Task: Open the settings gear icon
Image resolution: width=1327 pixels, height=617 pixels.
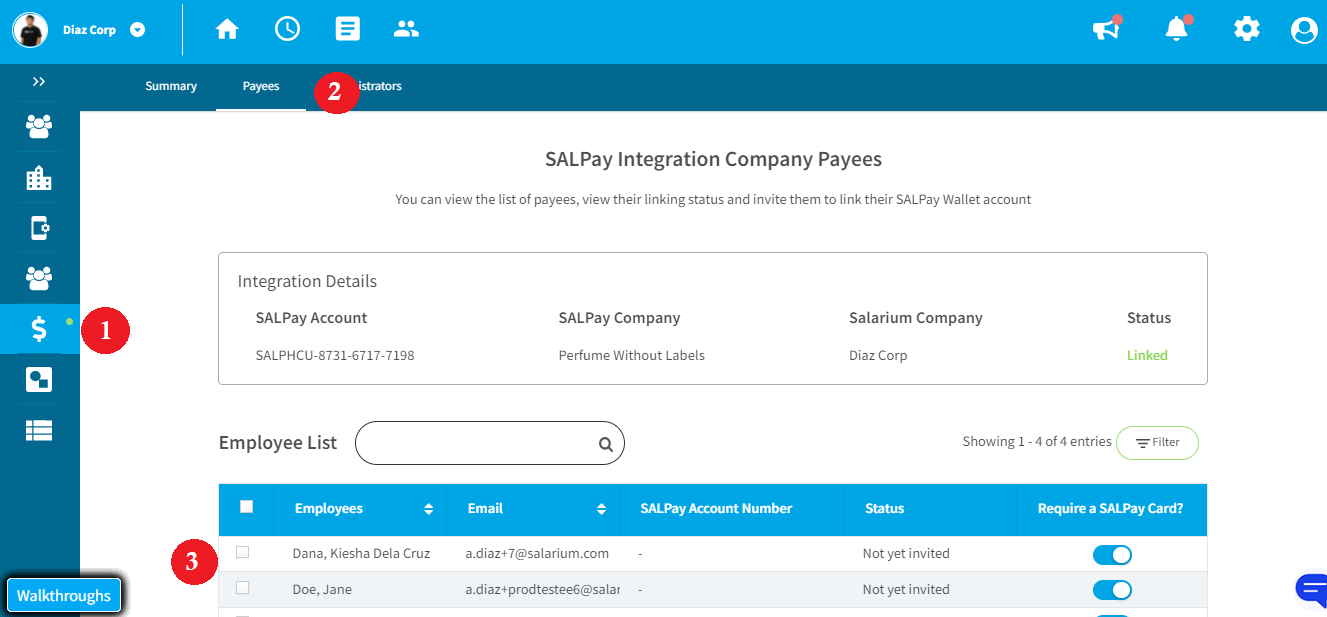Action: [1247, 29]
